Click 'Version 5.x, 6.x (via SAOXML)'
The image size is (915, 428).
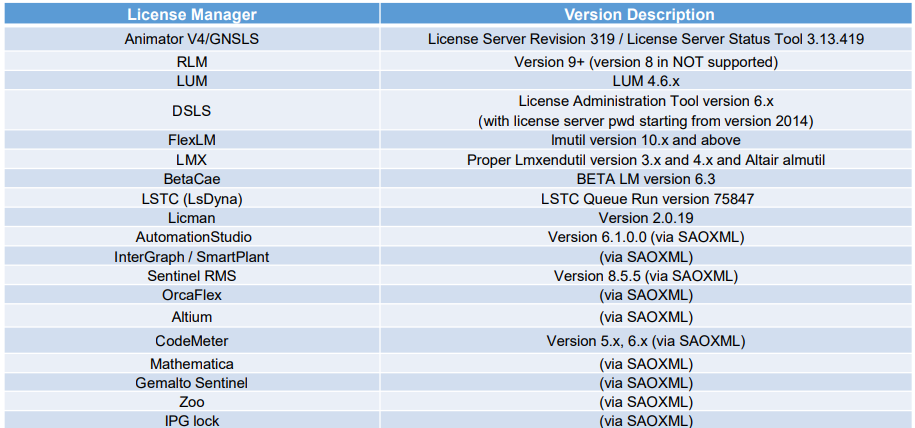pyautogui.click(x=647, y=340)
